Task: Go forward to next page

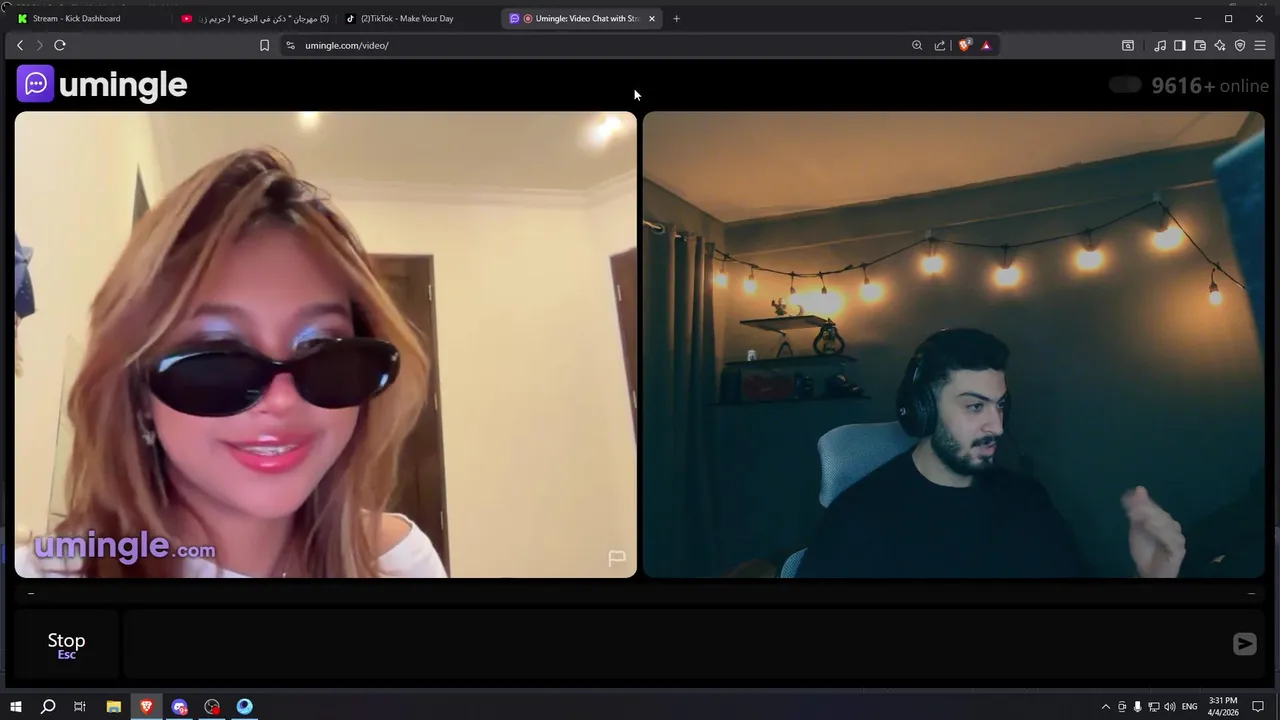Action: pos(40,45)
